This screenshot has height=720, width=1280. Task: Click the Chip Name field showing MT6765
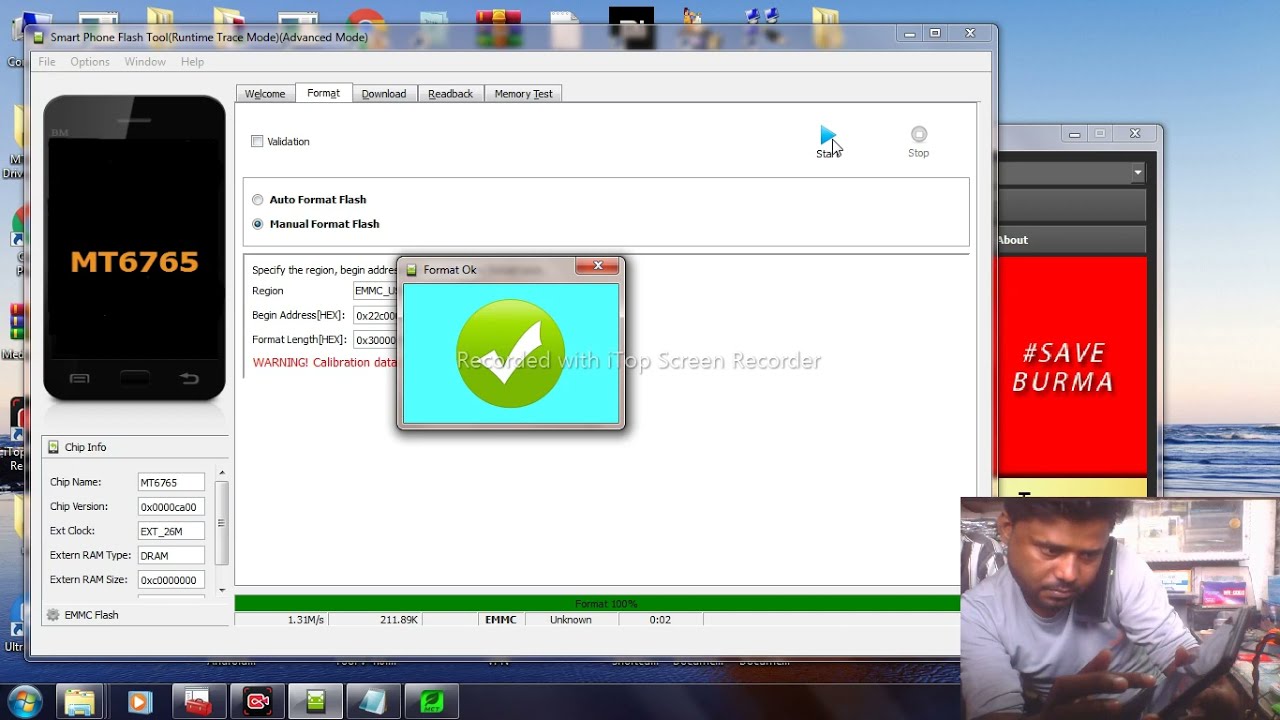(171, 483)
